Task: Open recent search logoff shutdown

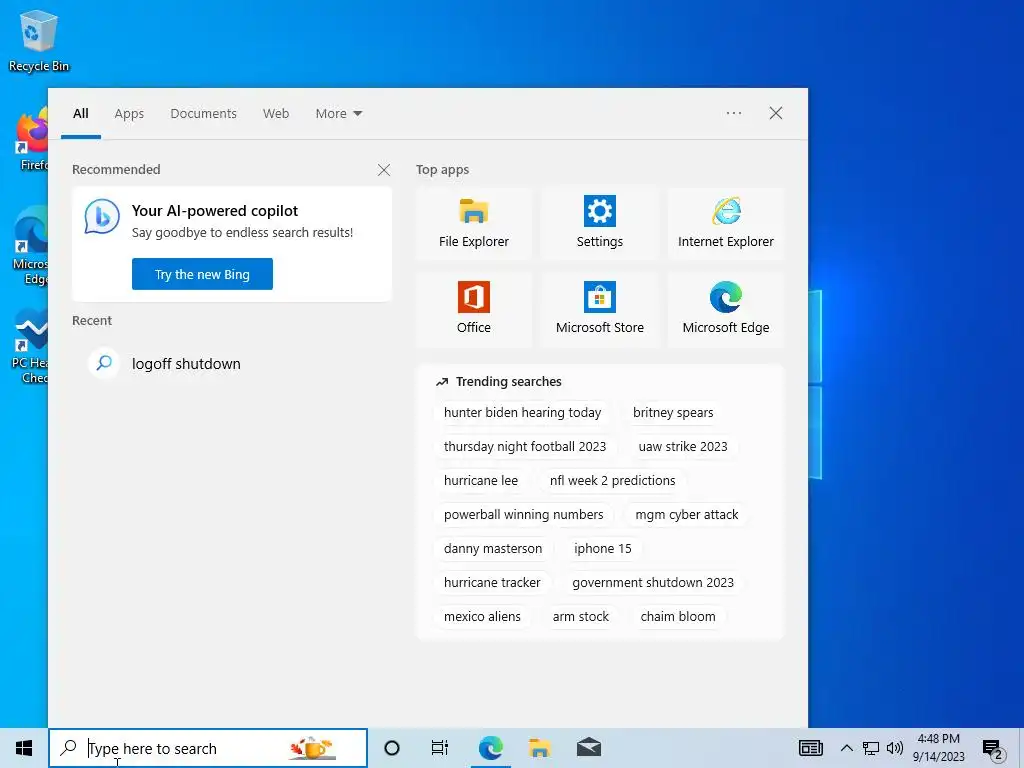Action: 232,363
